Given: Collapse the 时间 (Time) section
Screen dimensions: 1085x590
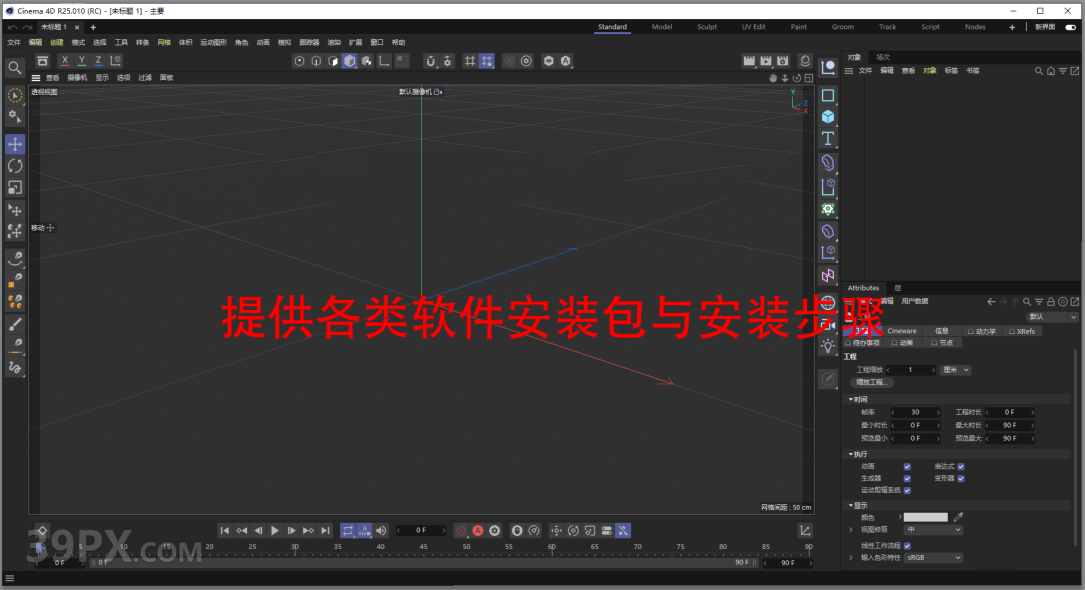Looking at the screenshot, I should point(851,399).
